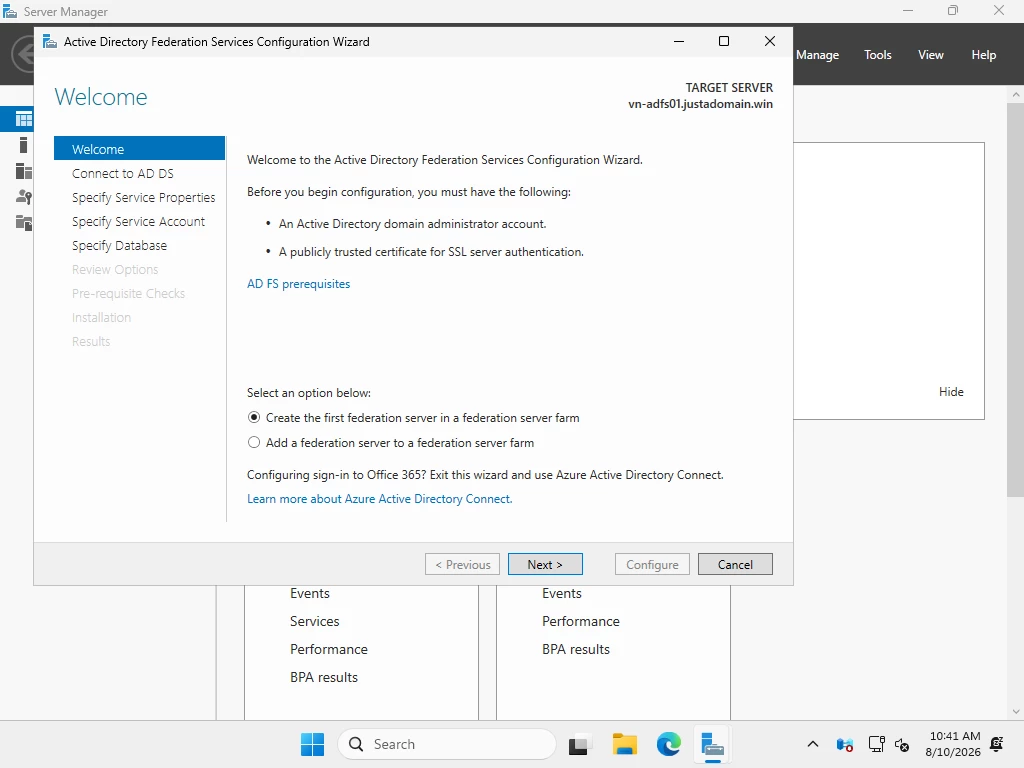This screenshot has height=768, width=1024.
Task: Open Learn more about Azure Active Directory Connect
Action: coord(379,499)
